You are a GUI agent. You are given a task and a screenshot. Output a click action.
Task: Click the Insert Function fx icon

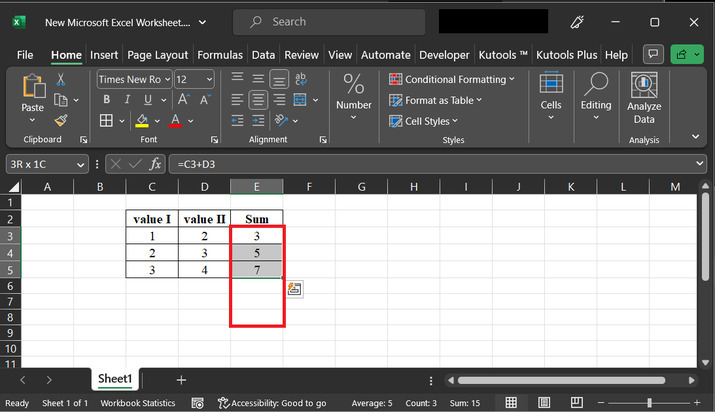click(x=155, y=164)
